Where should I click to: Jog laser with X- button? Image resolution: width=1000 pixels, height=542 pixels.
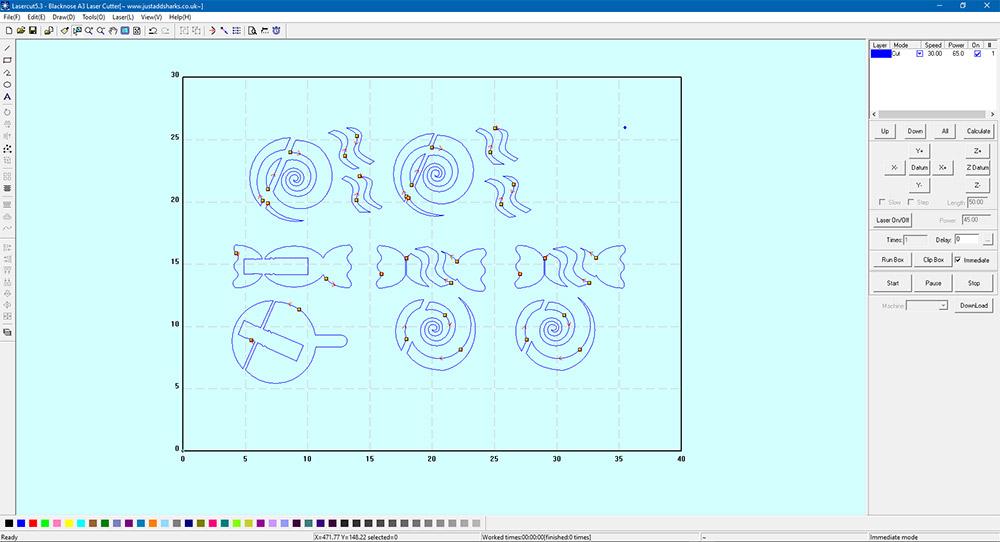click(x=895, y=168)
